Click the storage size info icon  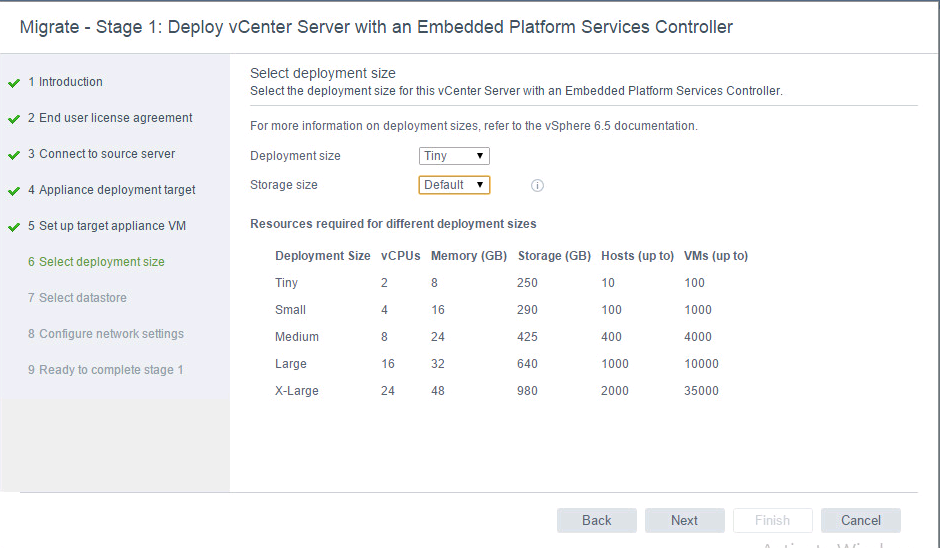537,185
